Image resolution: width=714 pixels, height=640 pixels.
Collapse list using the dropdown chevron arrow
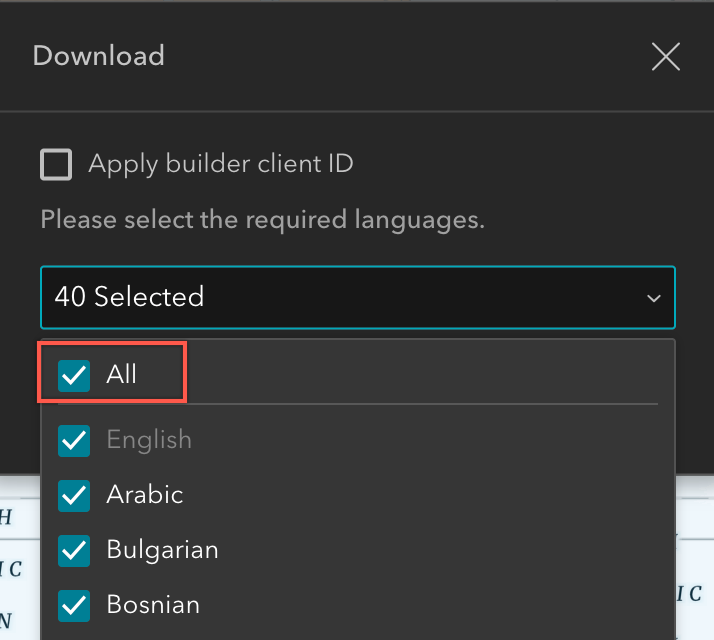click(654, 298)
